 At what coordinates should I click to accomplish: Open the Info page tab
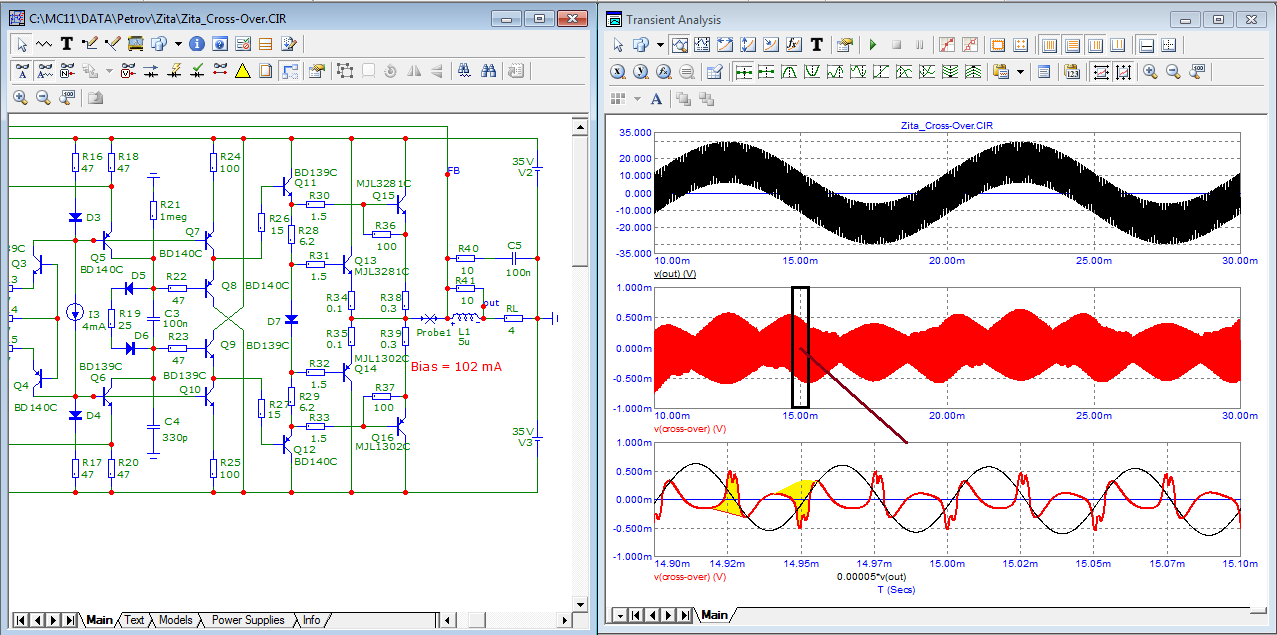pos(312,620)
